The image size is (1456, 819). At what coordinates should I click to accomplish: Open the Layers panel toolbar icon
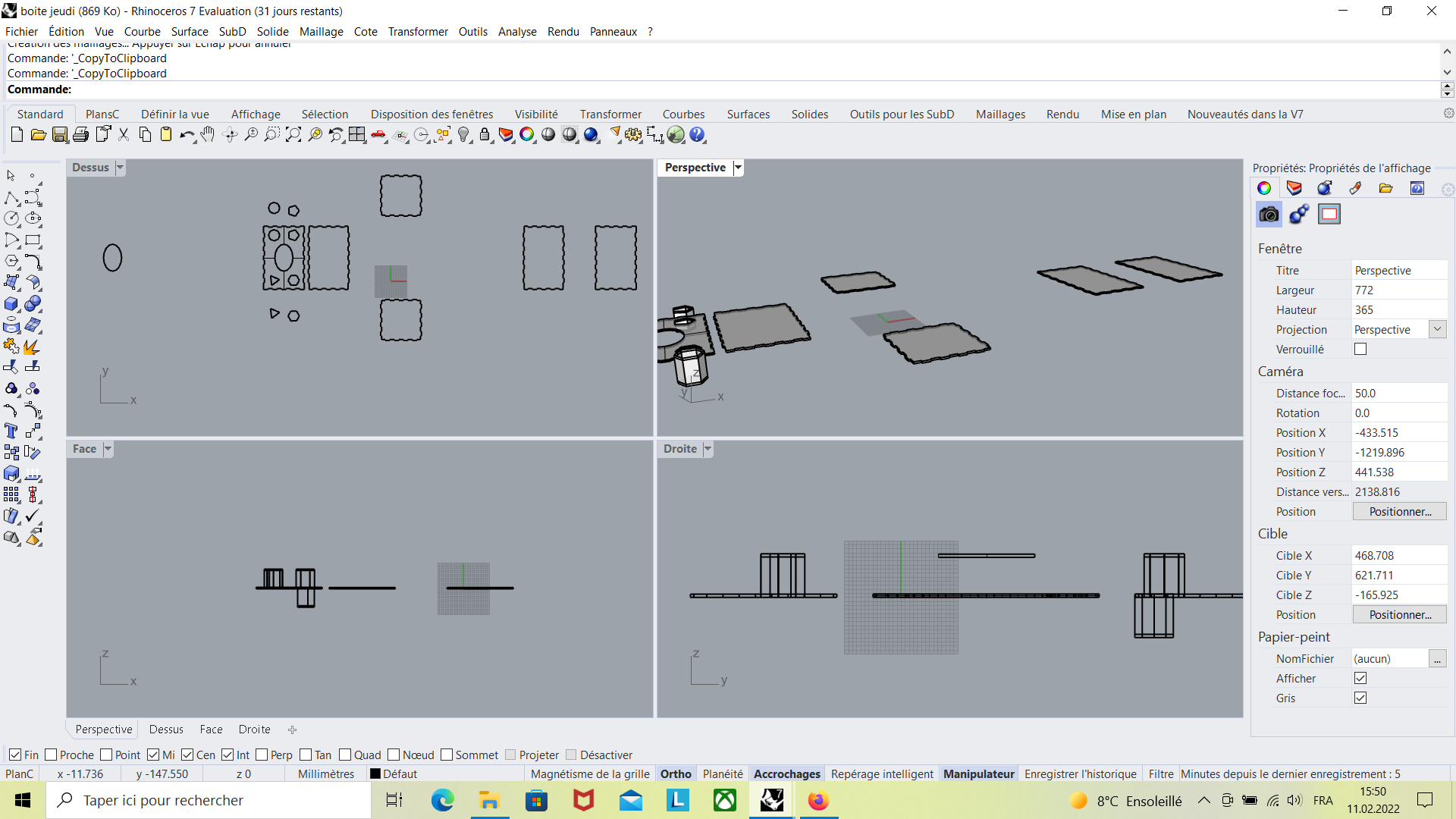(506, 135)
